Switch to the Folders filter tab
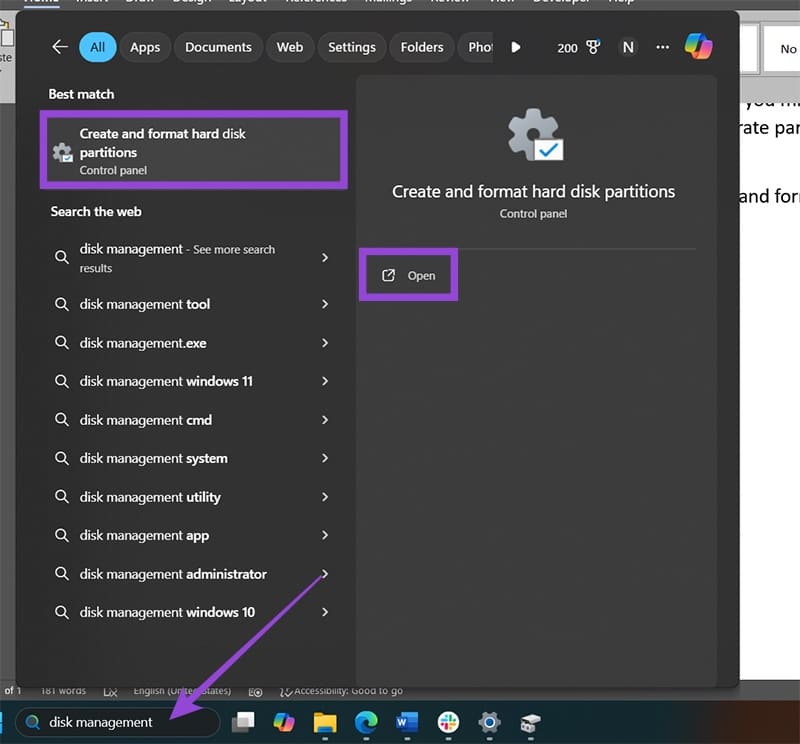 pos(422,47)
